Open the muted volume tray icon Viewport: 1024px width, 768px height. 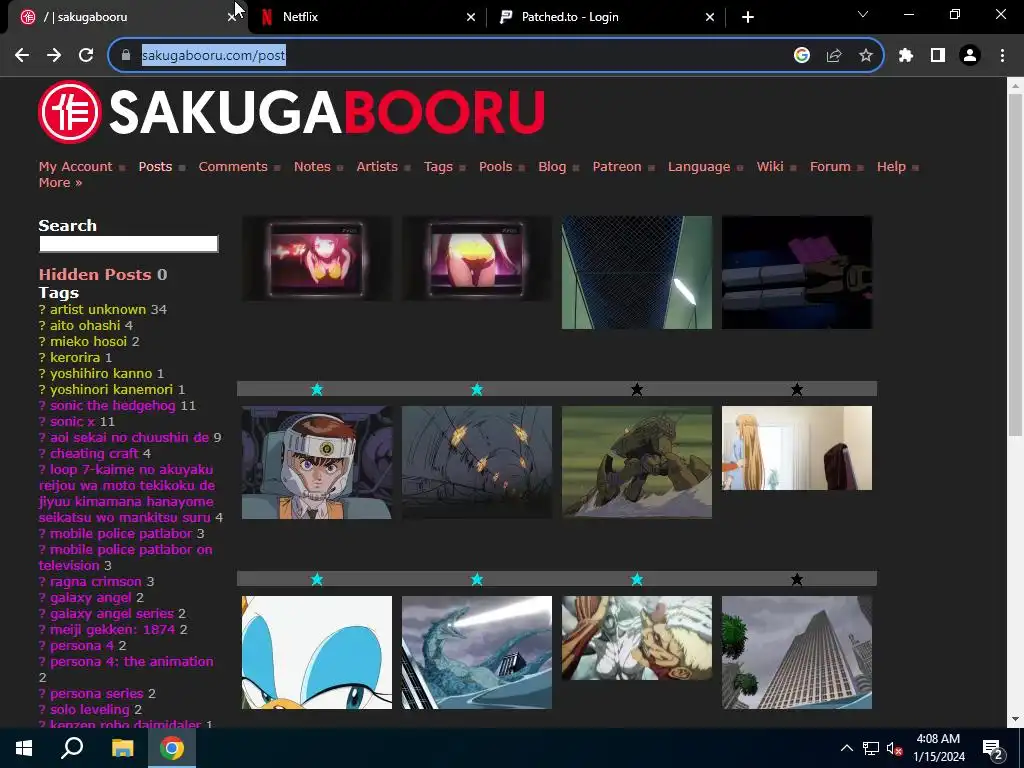pos(895,749)
